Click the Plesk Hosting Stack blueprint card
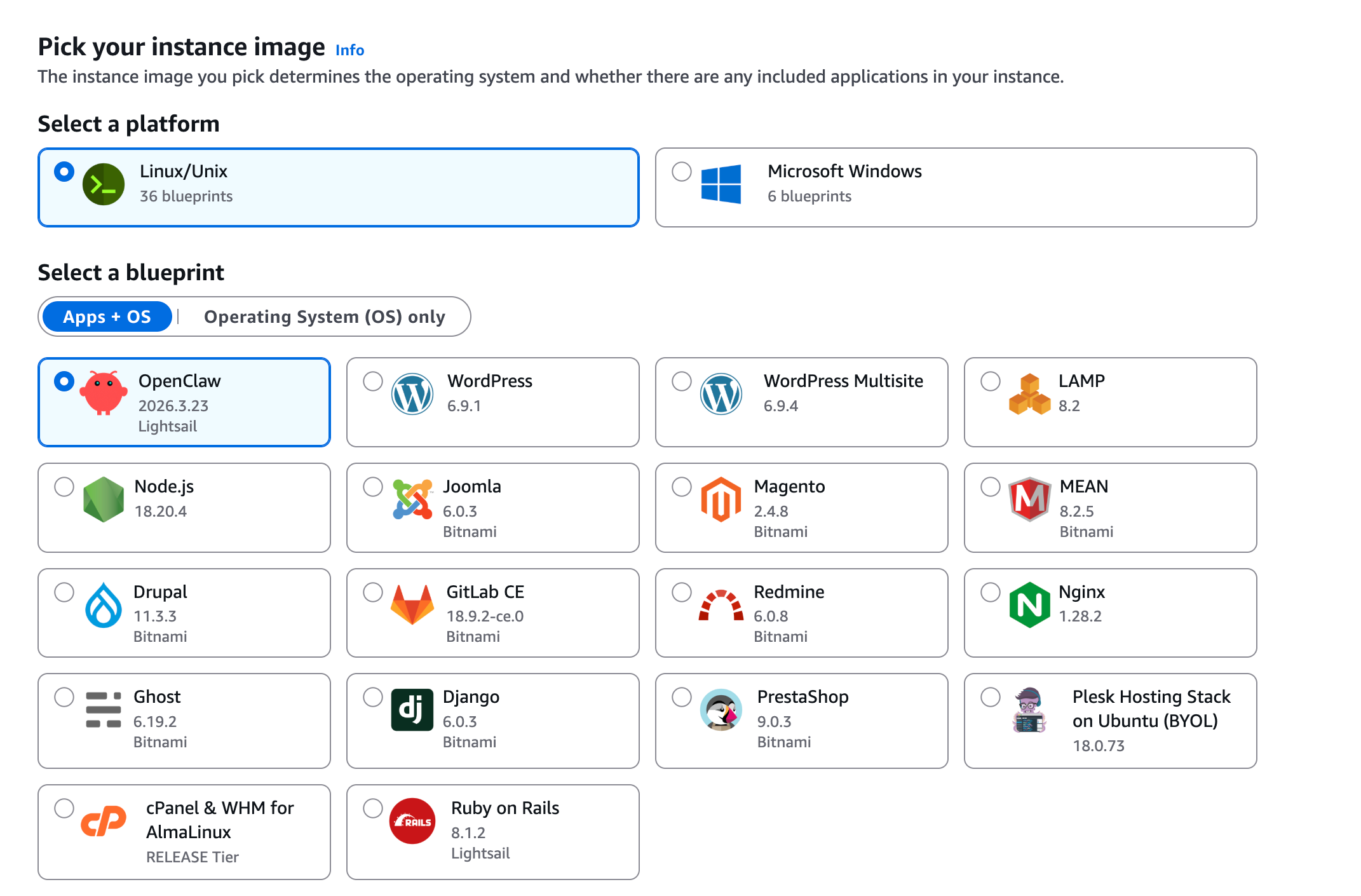1361x896 pixels. click(1110, 721)
